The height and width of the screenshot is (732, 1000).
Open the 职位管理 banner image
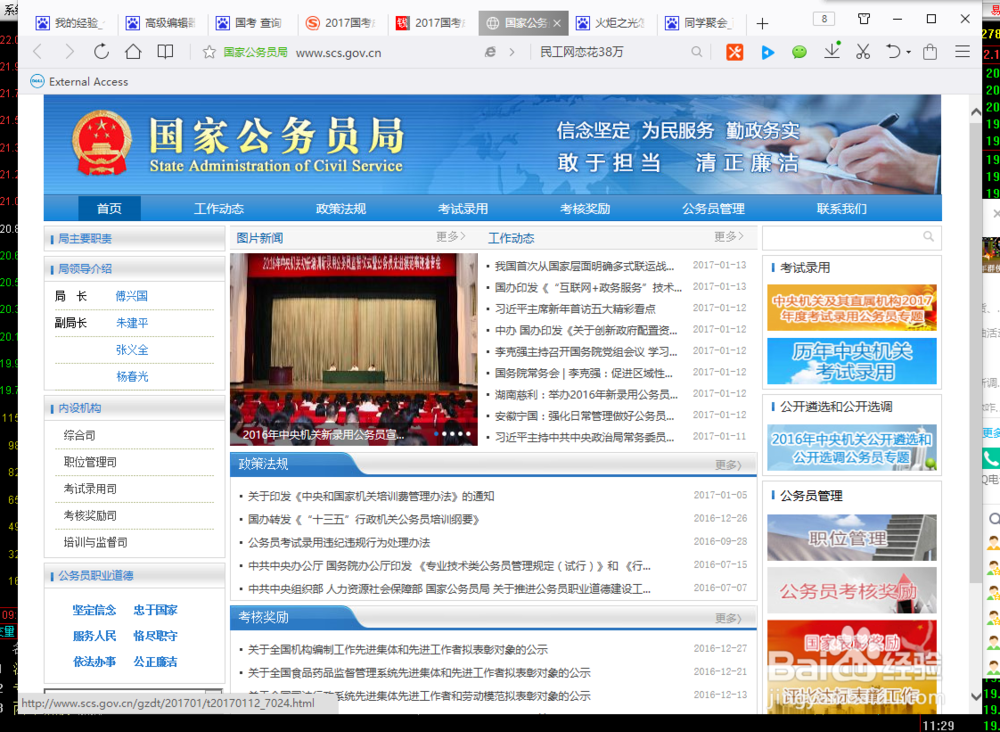click(x=851, y=538)
